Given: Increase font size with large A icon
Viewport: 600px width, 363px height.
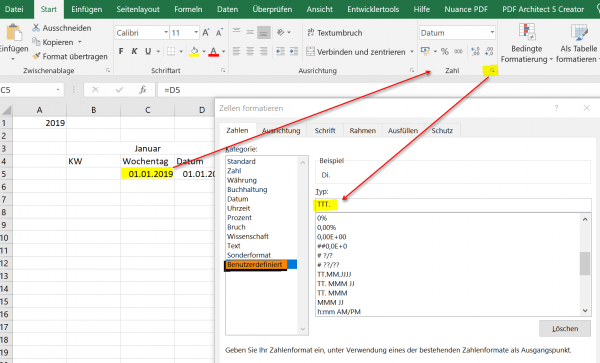Looking at the screenshot, I should tap(206, 33).
